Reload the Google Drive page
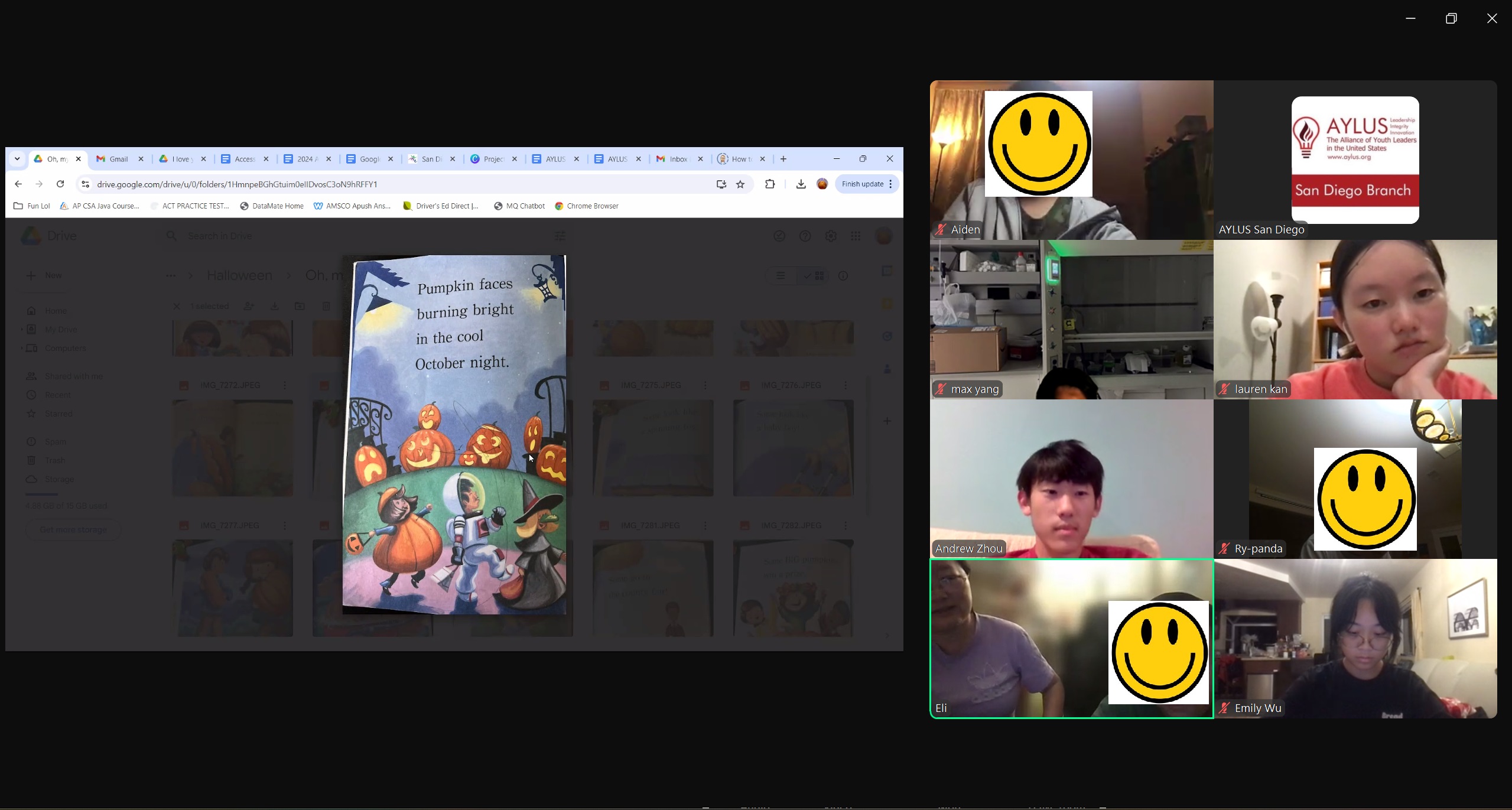 pos(60,184)
